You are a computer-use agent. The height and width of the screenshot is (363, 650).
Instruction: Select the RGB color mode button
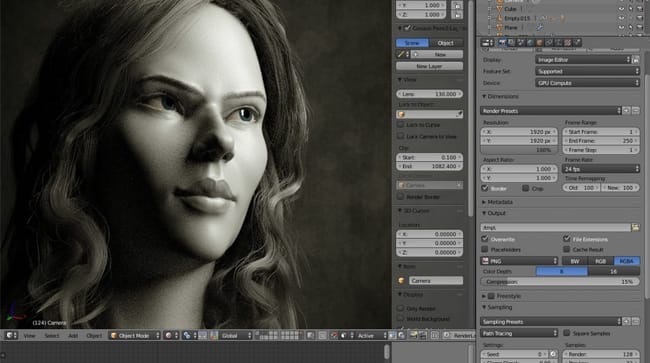coord(601,261)
